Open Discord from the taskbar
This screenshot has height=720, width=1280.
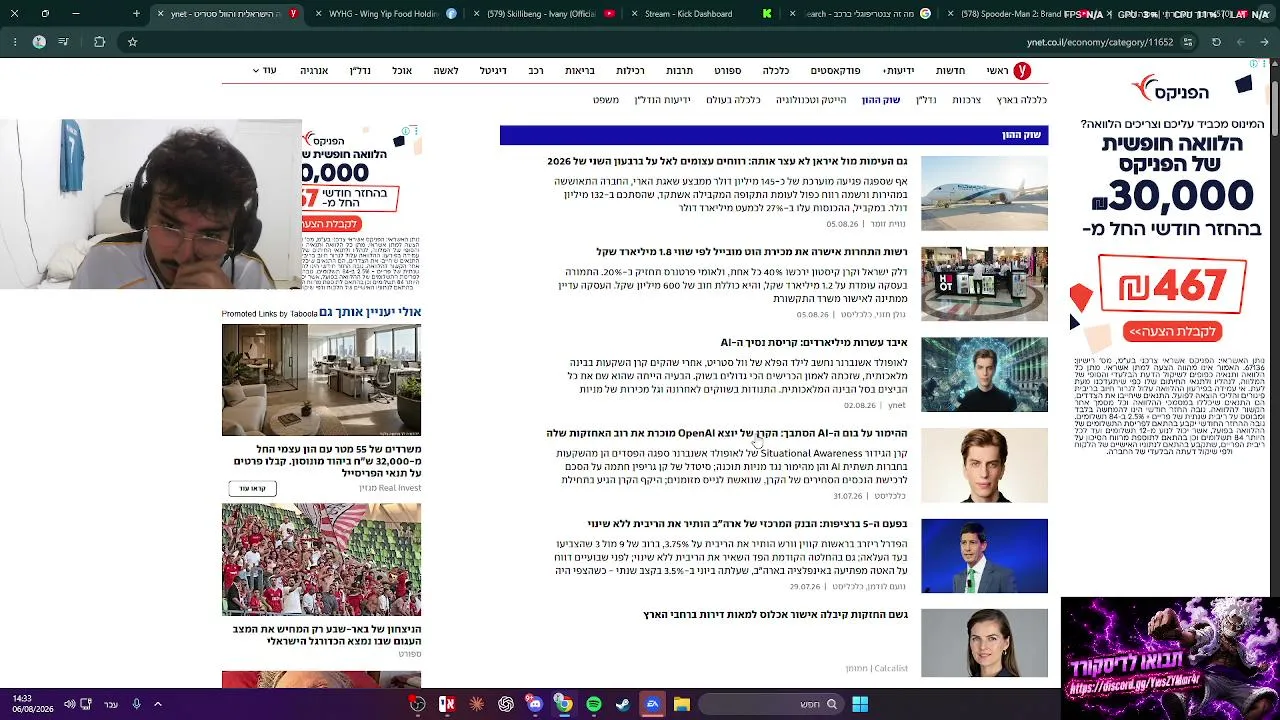[535, 704]
